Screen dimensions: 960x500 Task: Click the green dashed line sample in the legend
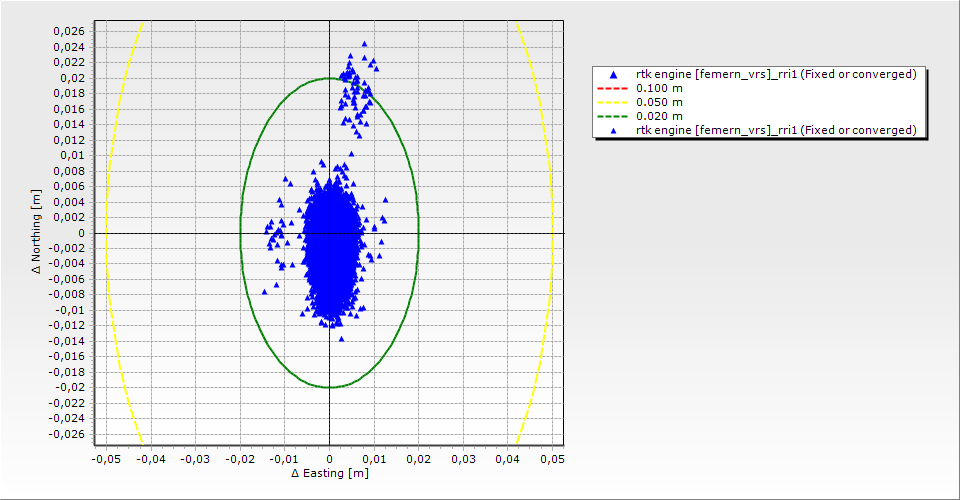coord(612,117)
